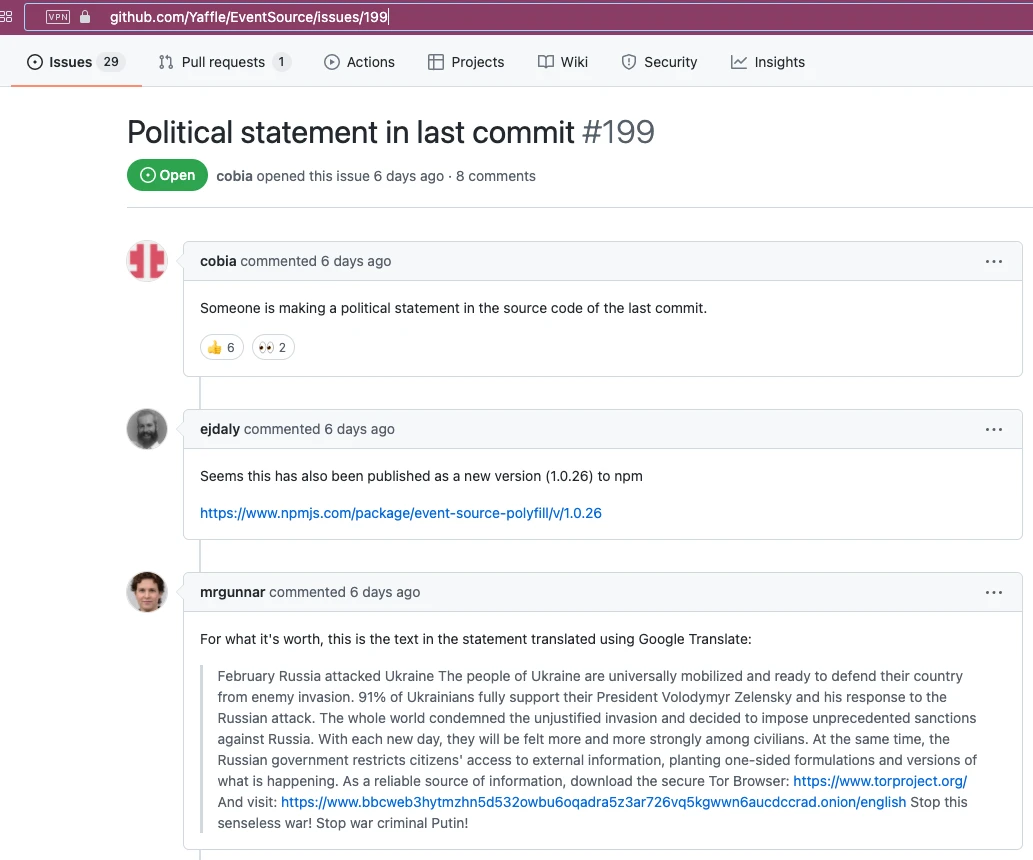Screen dimensions: 1033x860
Task: Open the npmjs event-source-polyfill link
Action: point(400,513)
